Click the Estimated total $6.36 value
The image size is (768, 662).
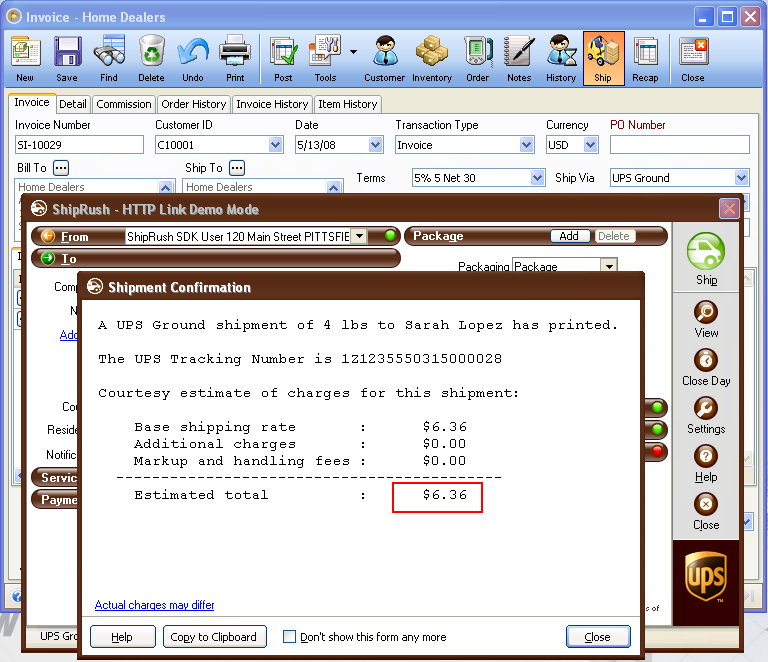click(x=445, y=495)
